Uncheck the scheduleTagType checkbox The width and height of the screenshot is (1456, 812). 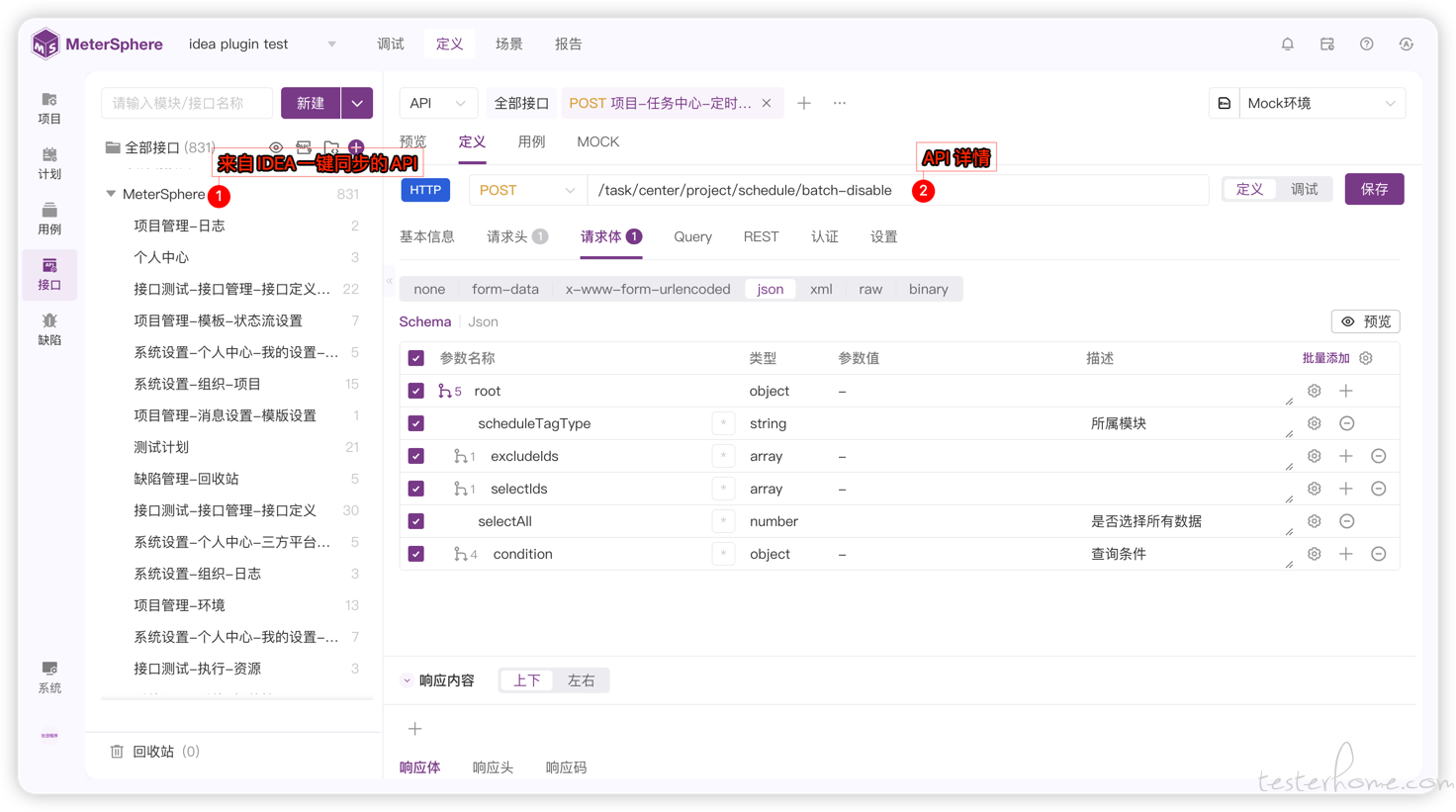click(416, 423)
